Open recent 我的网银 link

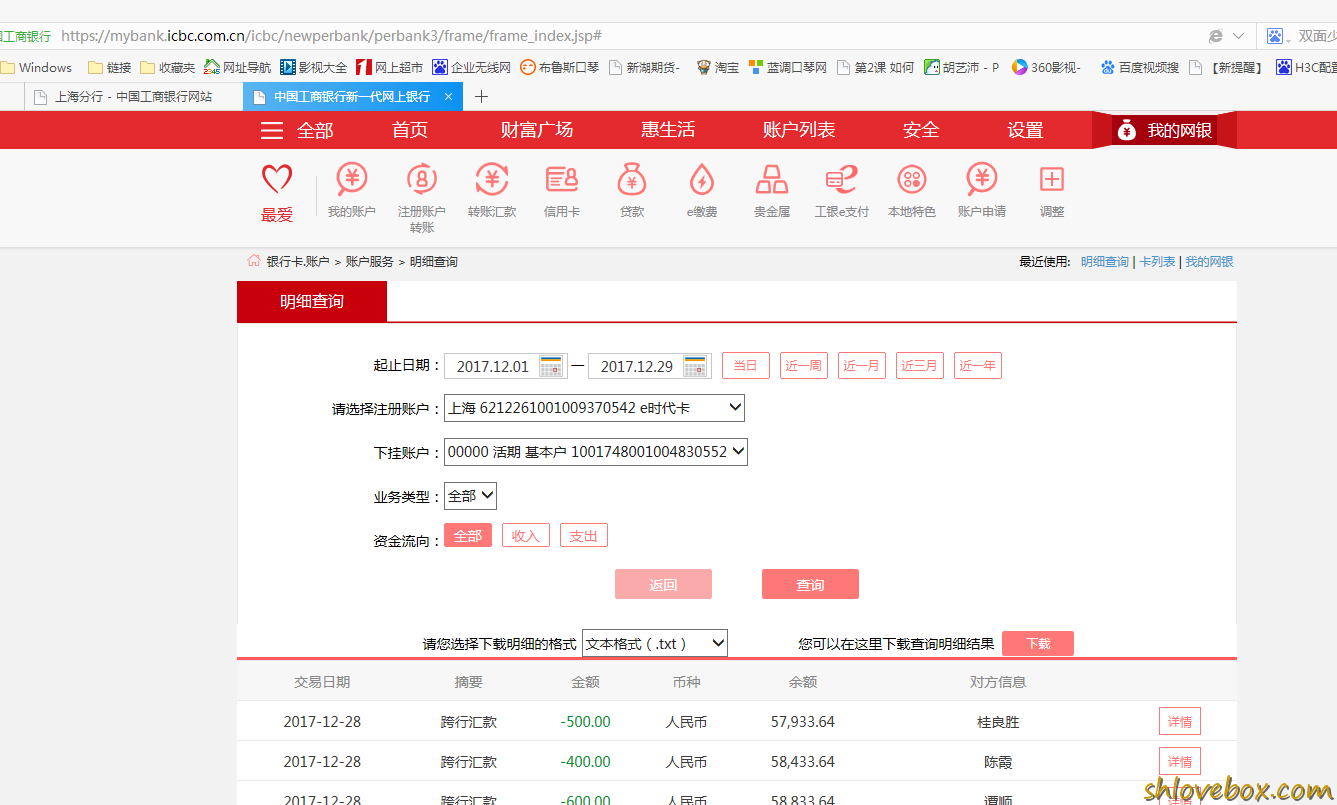pos(1209,262)
